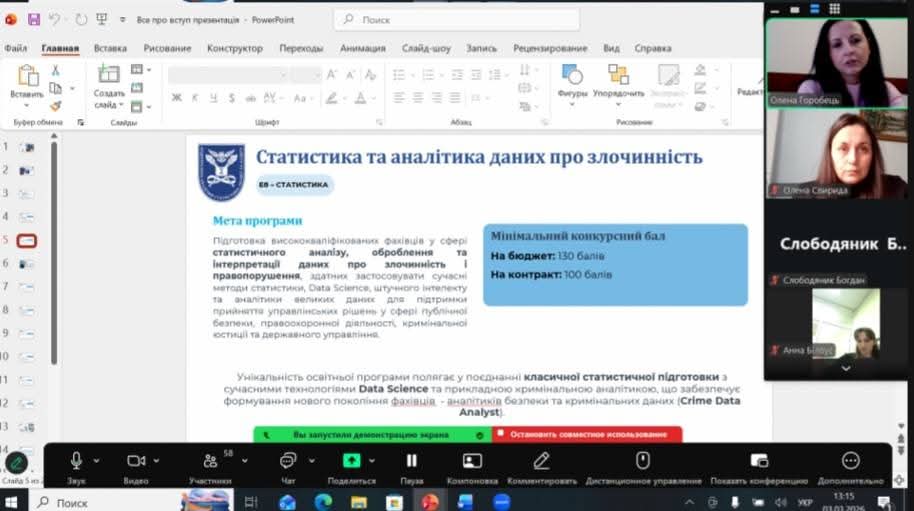This screenshot has height=511, width=914.
Task: Open the Участники participants panel
Action: [x=210, y=461]
